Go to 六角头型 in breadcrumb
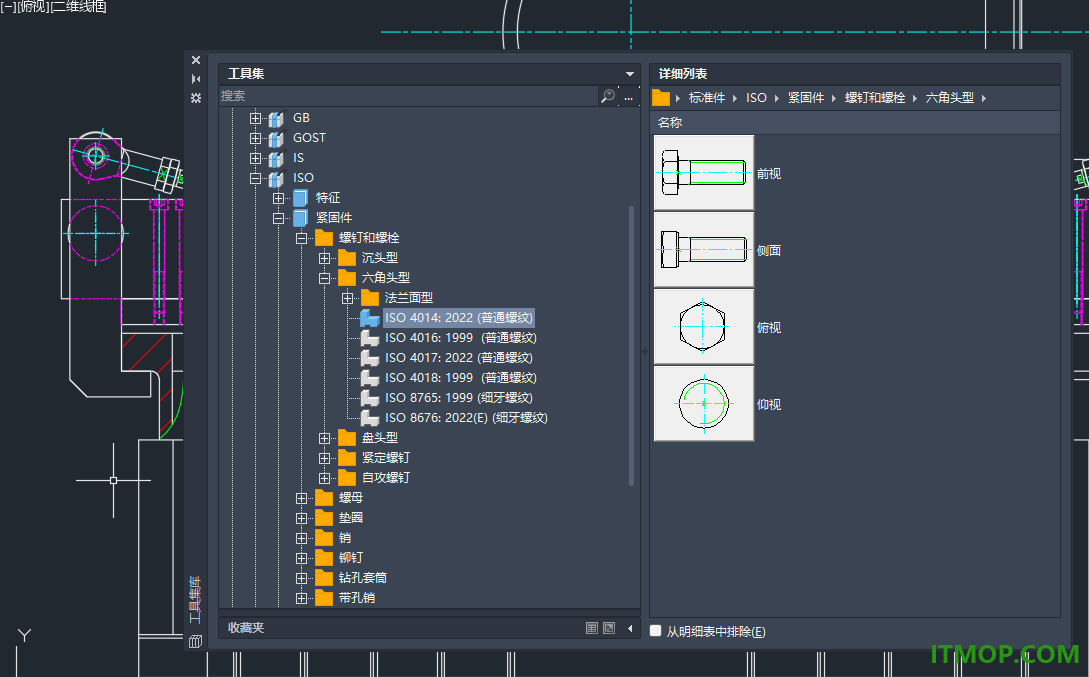The height and width of the screenshot is (677, 1089). pos(949,98)
